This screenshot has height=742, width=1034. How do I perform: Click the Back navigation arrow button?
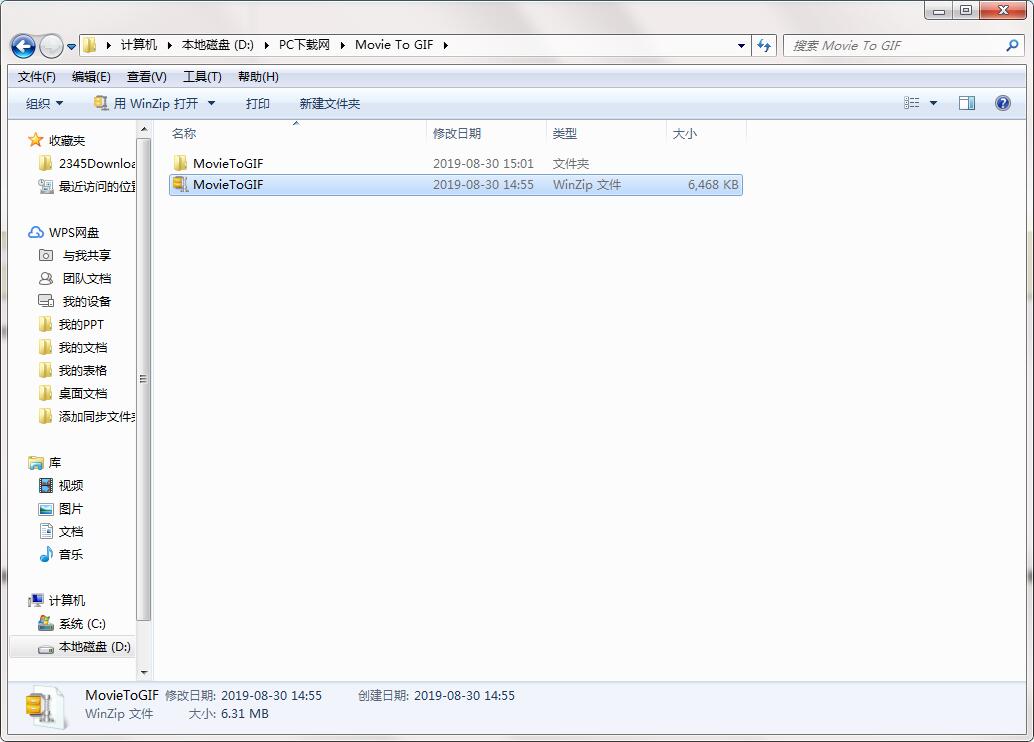(23, 46)
